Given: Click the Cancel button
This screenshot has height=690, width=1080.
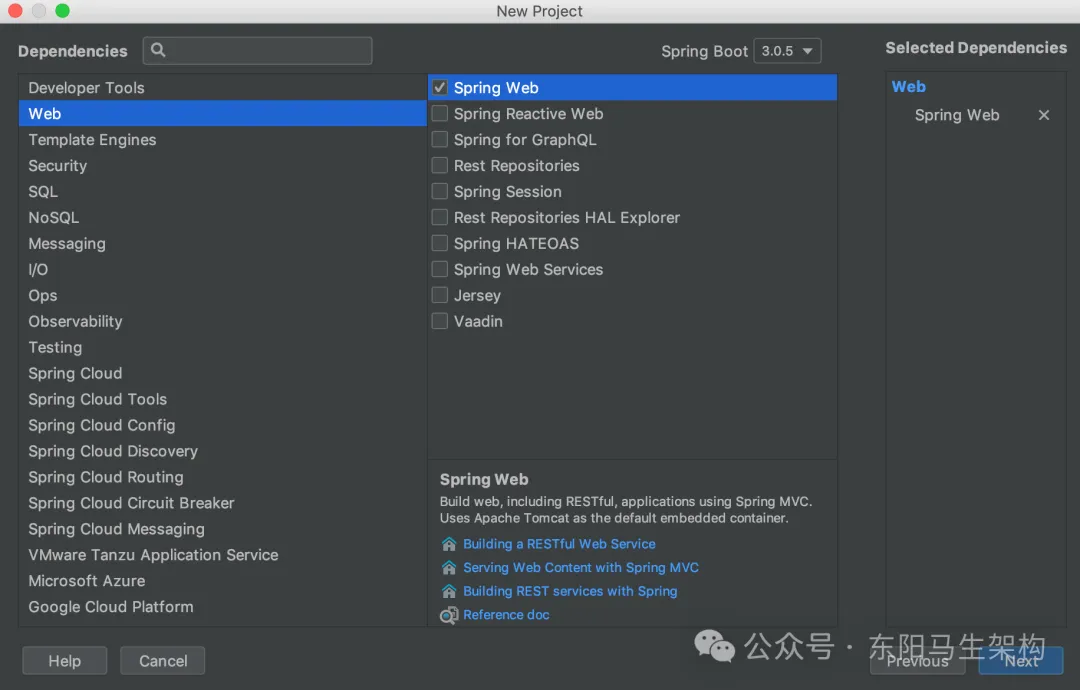Looking at the screenshot, I should pos(163,661).
